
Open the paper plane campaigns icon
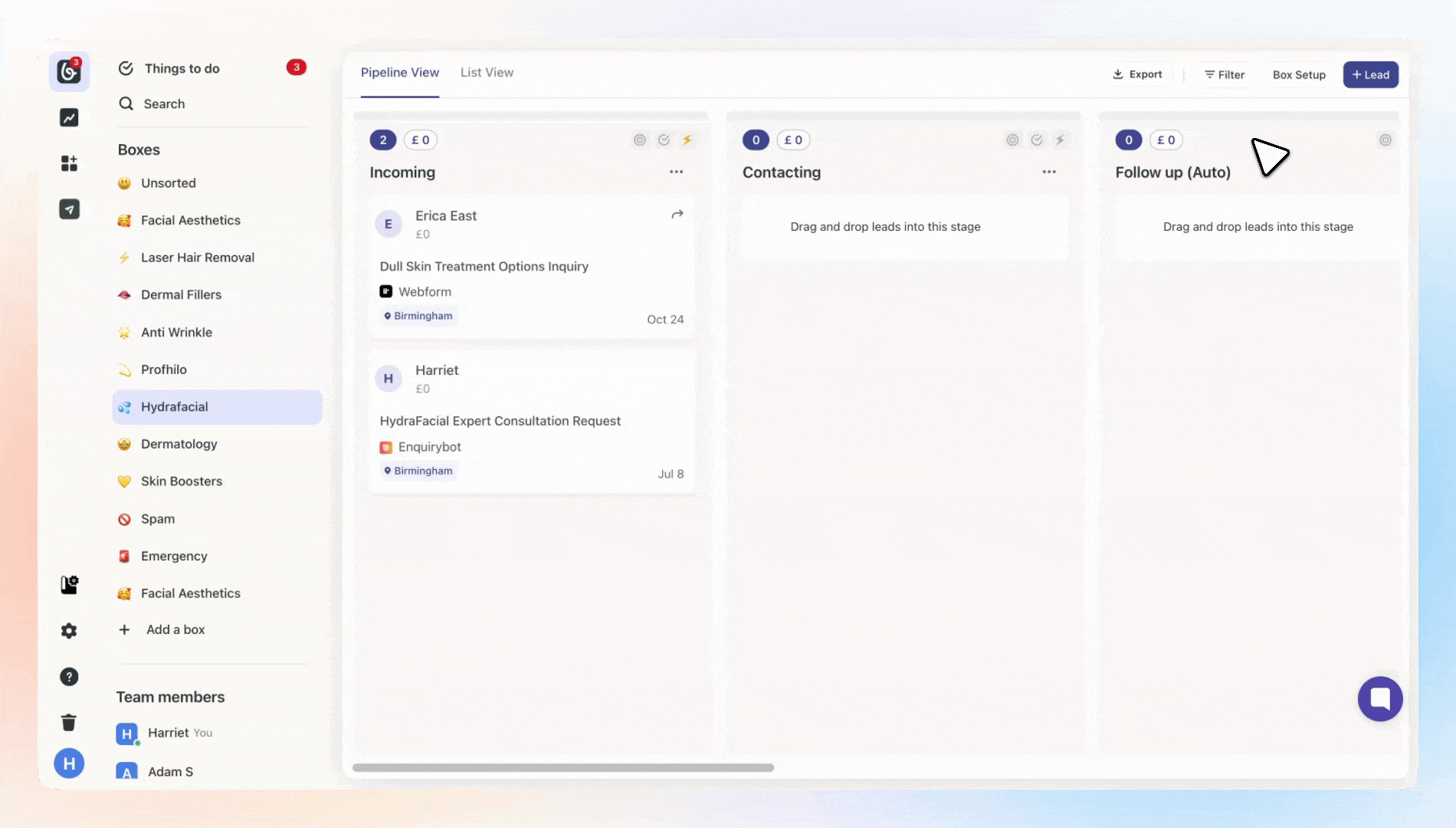point(69,209)
